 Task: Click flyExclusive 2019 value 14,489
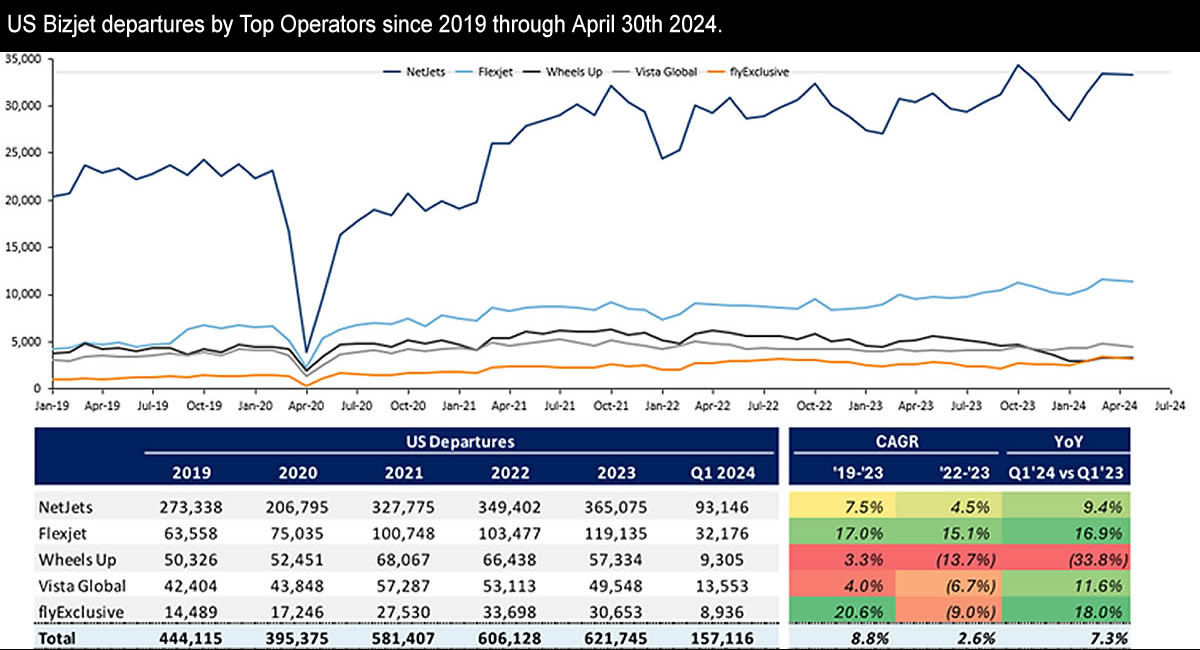coord(196,610)
